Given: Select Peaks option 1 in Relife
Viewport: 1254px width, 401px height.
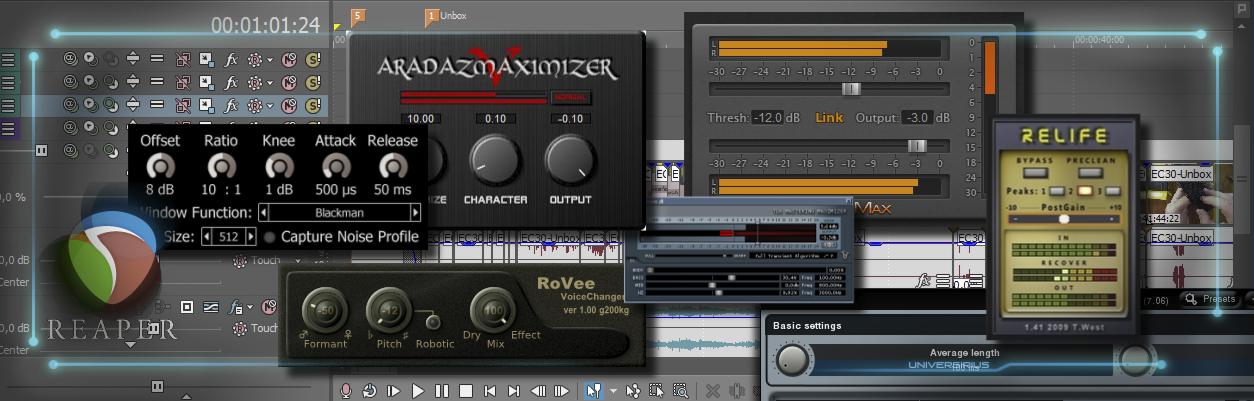Looking at the screenshot, I should coord(1056,191).
